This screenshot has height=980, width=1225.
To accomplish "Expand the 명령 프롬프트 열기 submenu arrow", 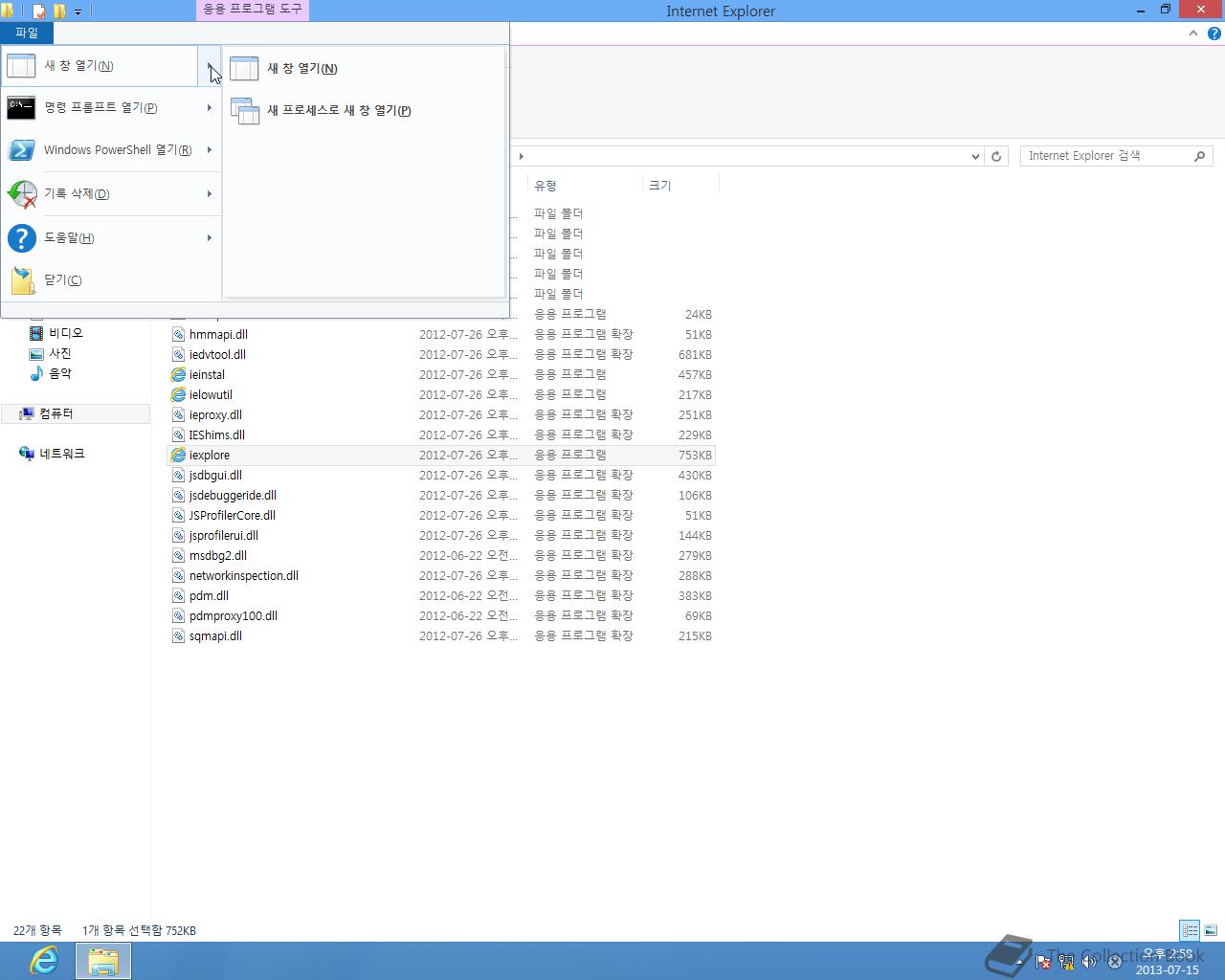I will 210,108.
